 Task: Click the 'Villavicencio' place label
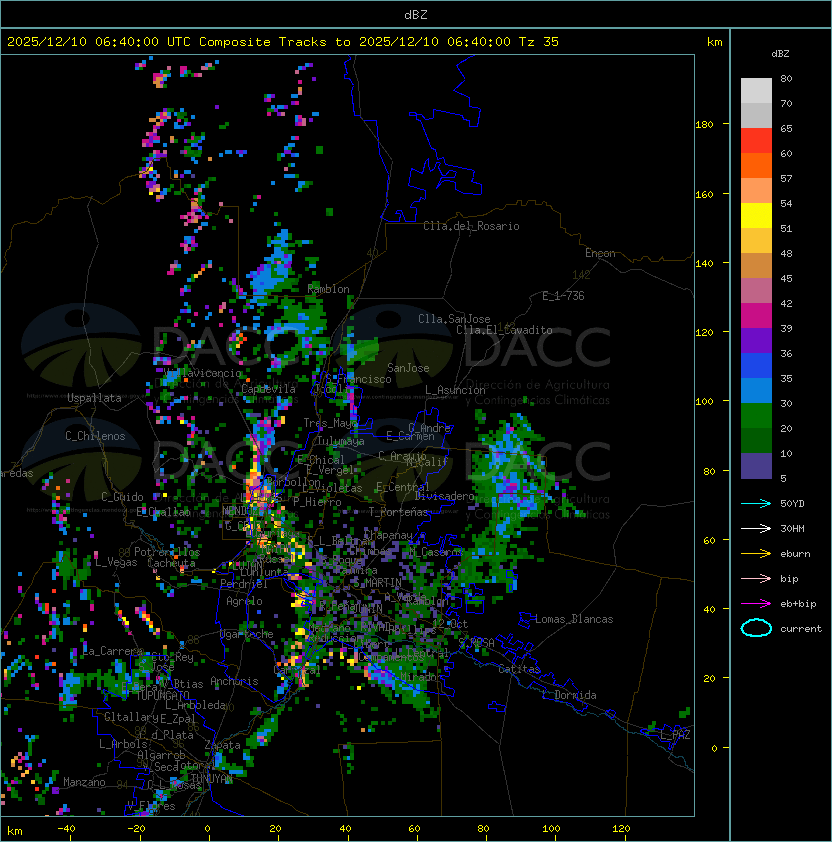pyautogui.click(x=202, y=373)
